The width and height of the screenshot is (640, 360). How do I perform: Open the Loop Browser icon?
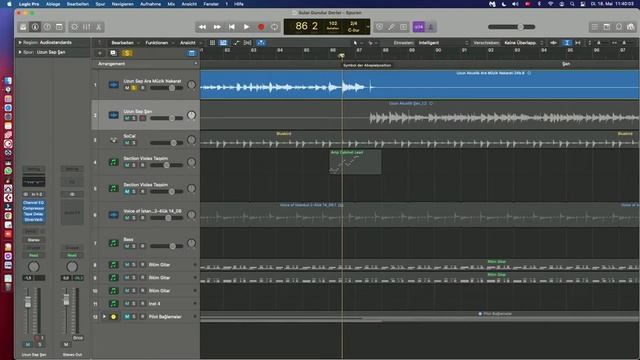(619, 27)
